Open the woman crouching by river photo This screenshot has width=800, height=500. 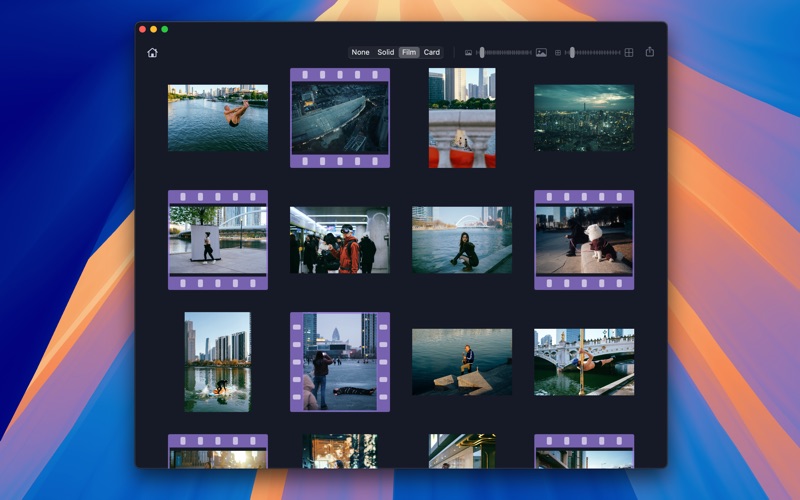pos(462,240)
